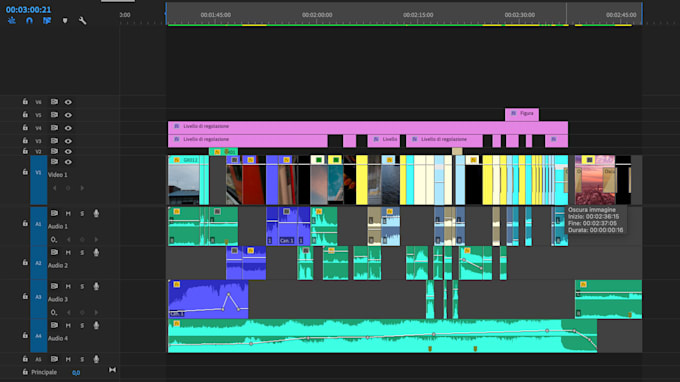
Task: Hide track V2 with its eye icon
Action: pyautogui.click(x=68, y=151)
